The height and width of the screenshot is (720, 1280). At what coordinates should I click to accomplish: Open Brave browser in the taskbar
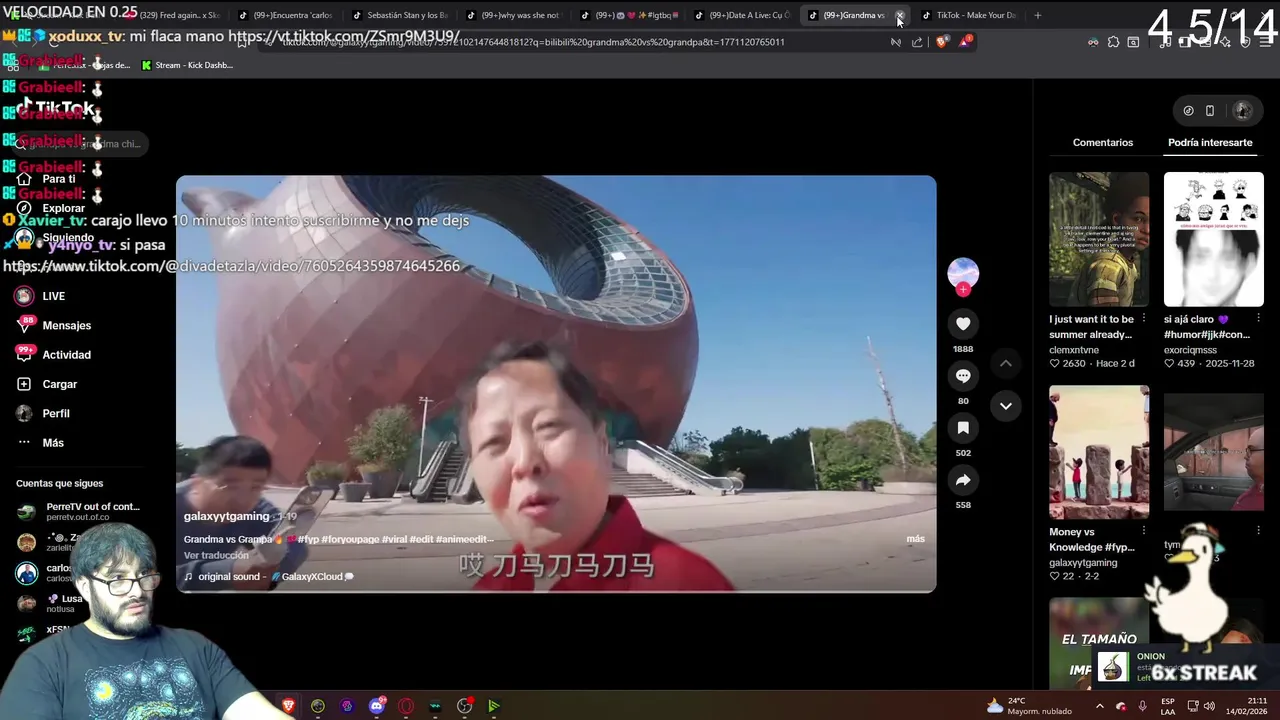pos(289,706)
